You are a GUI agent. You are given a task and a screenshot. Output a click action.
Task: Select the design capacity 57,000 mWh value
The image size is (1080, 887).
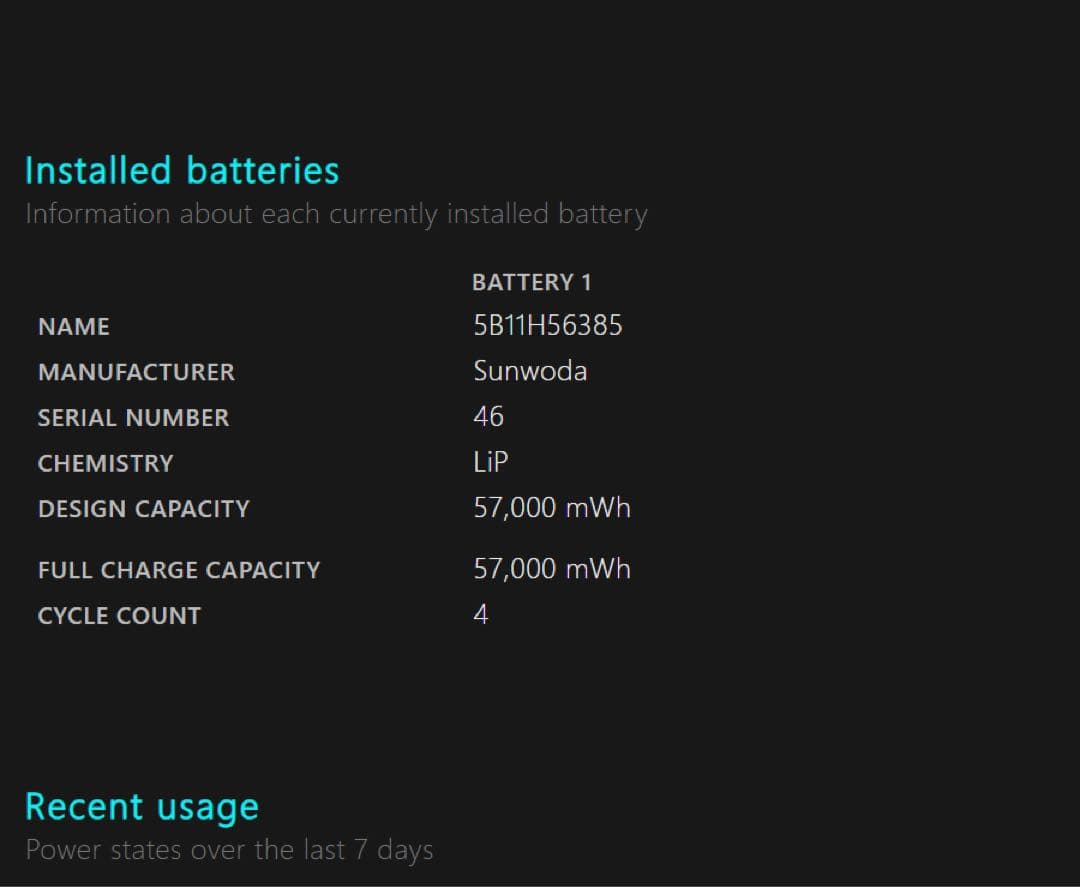coord(552,508)
